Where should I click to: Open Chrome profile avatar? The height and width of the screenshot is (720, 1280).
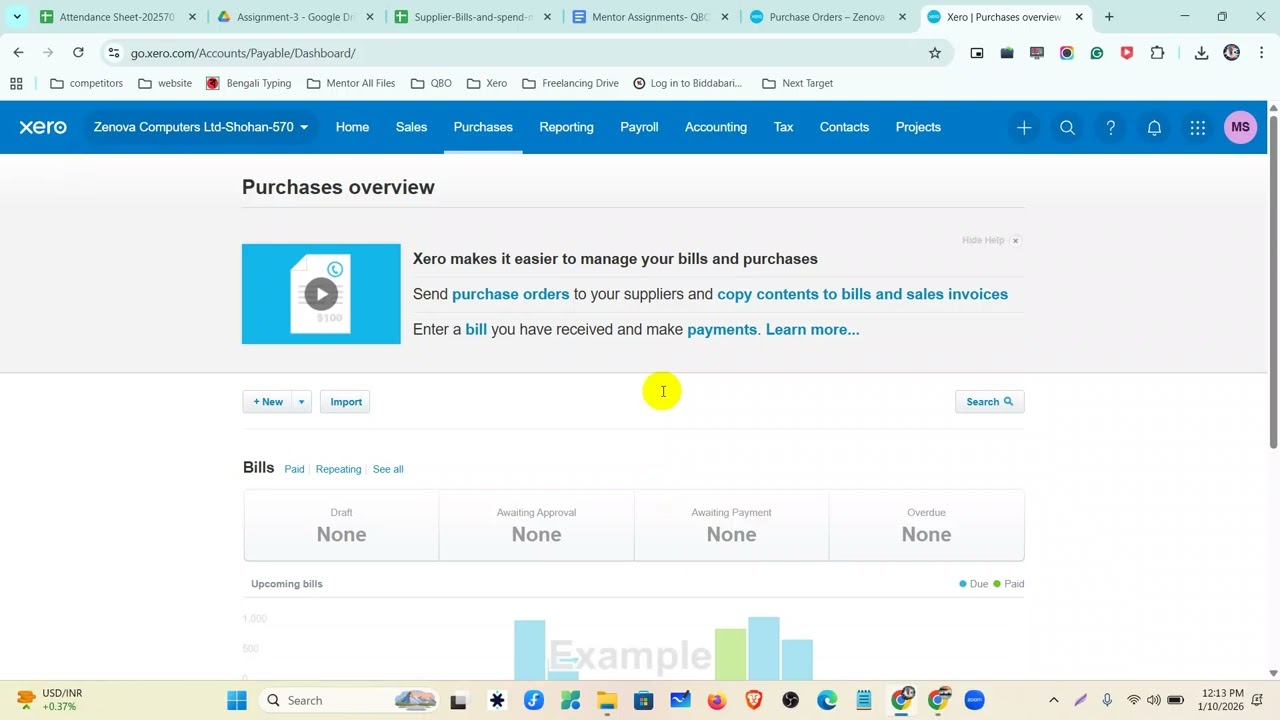1231,53
